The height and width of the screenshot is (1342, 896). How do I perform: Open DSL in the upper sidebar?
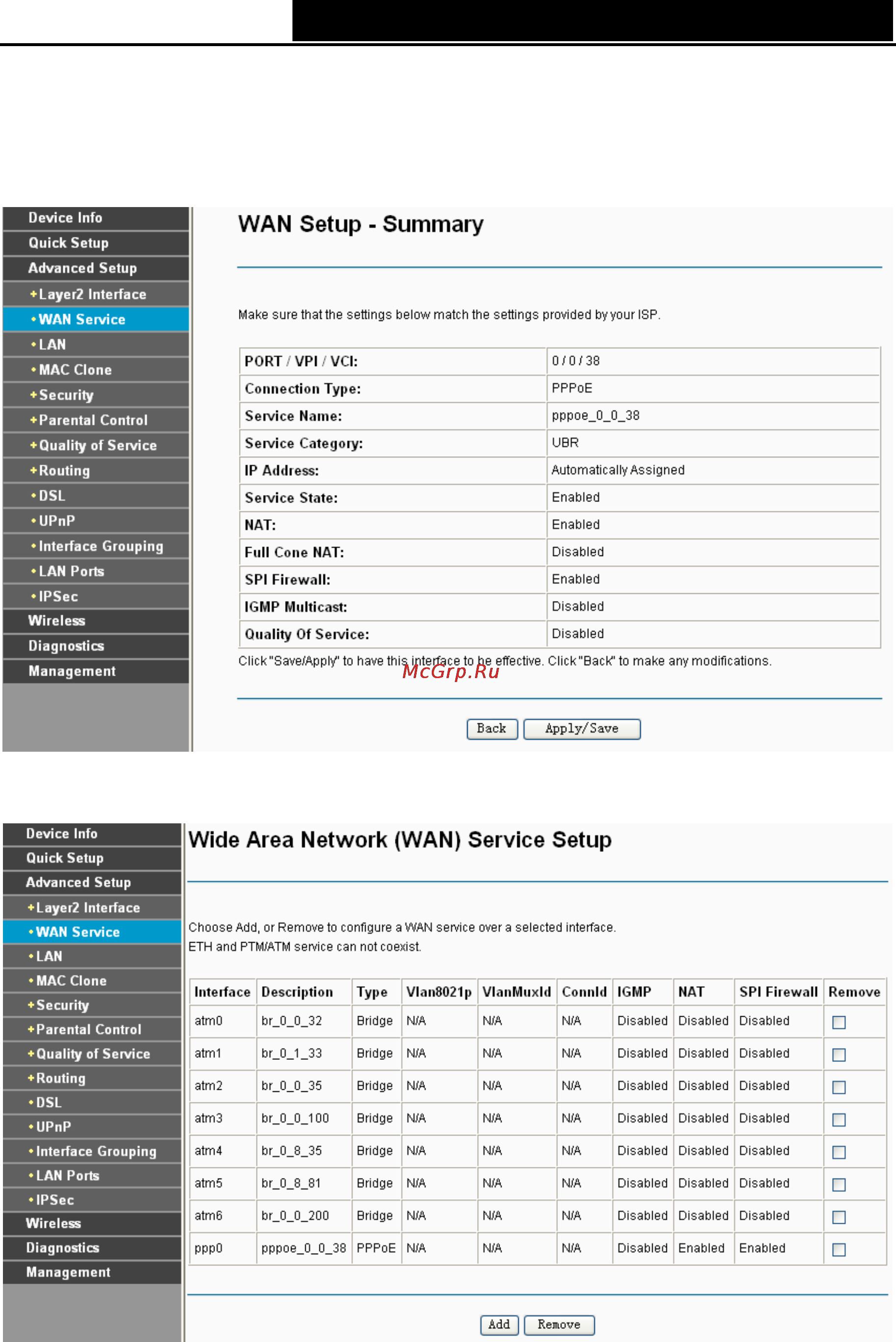click(95, 495)
